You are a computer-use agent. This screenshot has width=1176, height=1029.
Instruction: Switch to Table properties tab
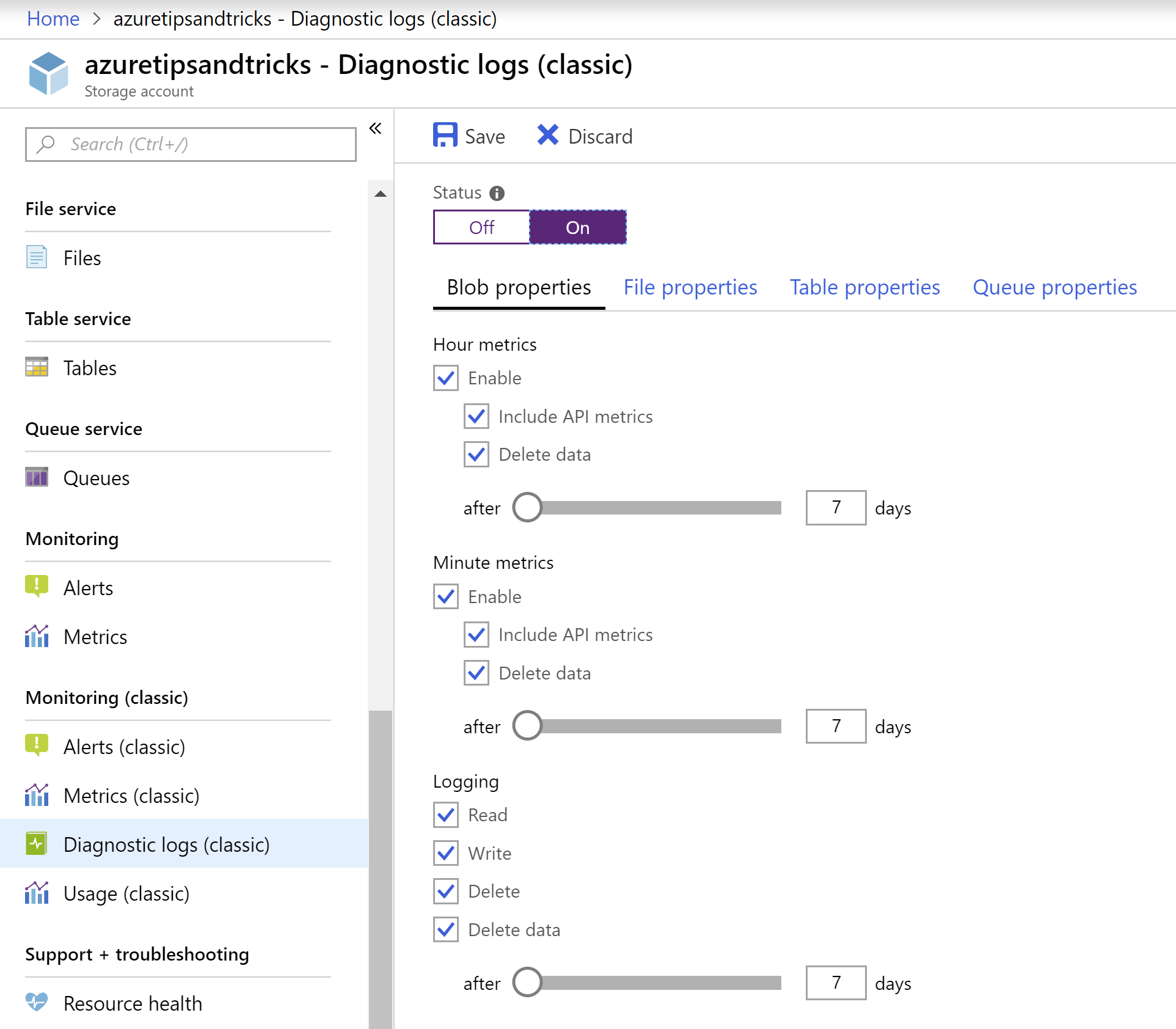[865, 287]
